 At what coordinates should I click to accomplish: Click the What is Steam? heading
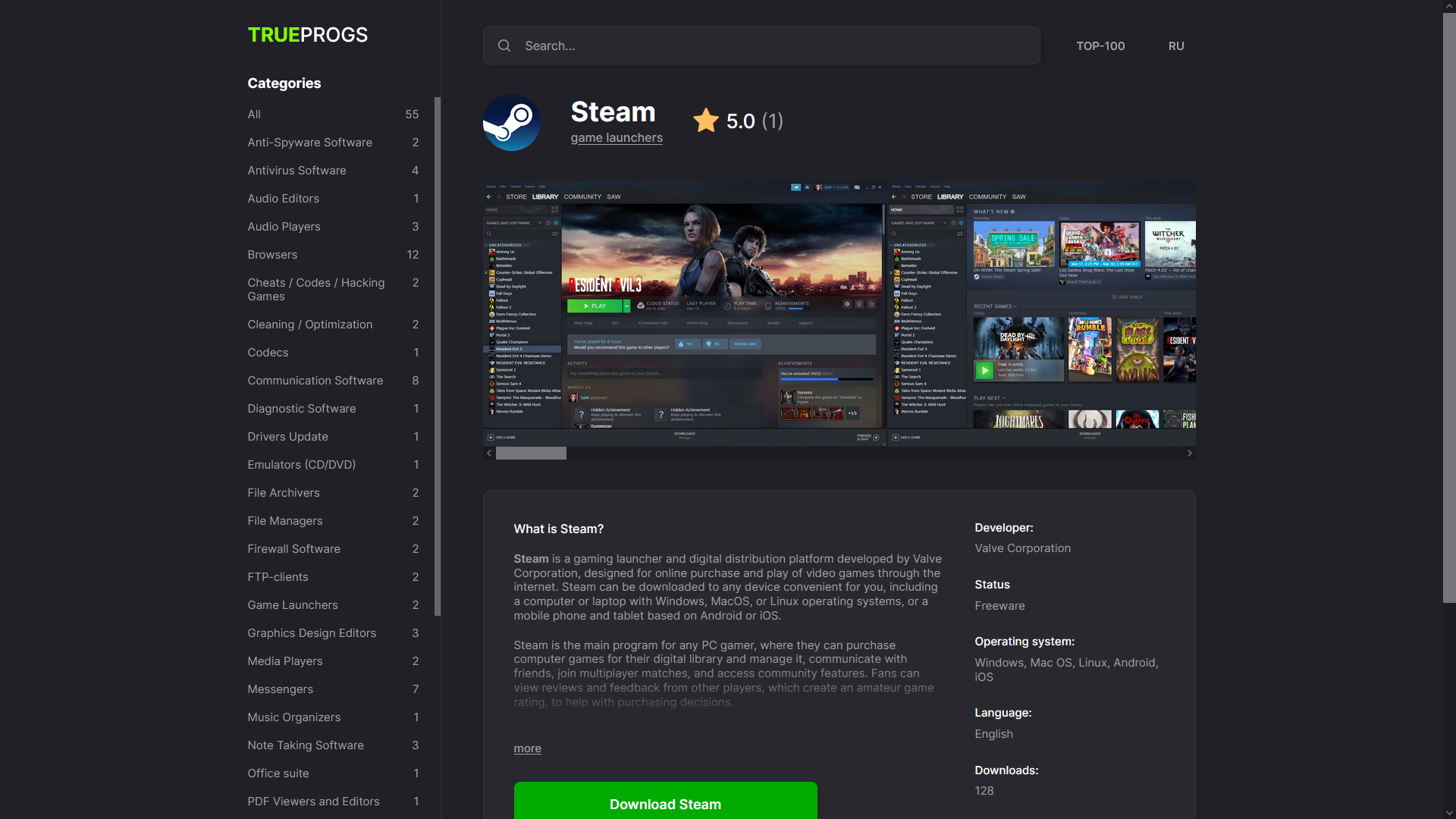coord(558,529)
